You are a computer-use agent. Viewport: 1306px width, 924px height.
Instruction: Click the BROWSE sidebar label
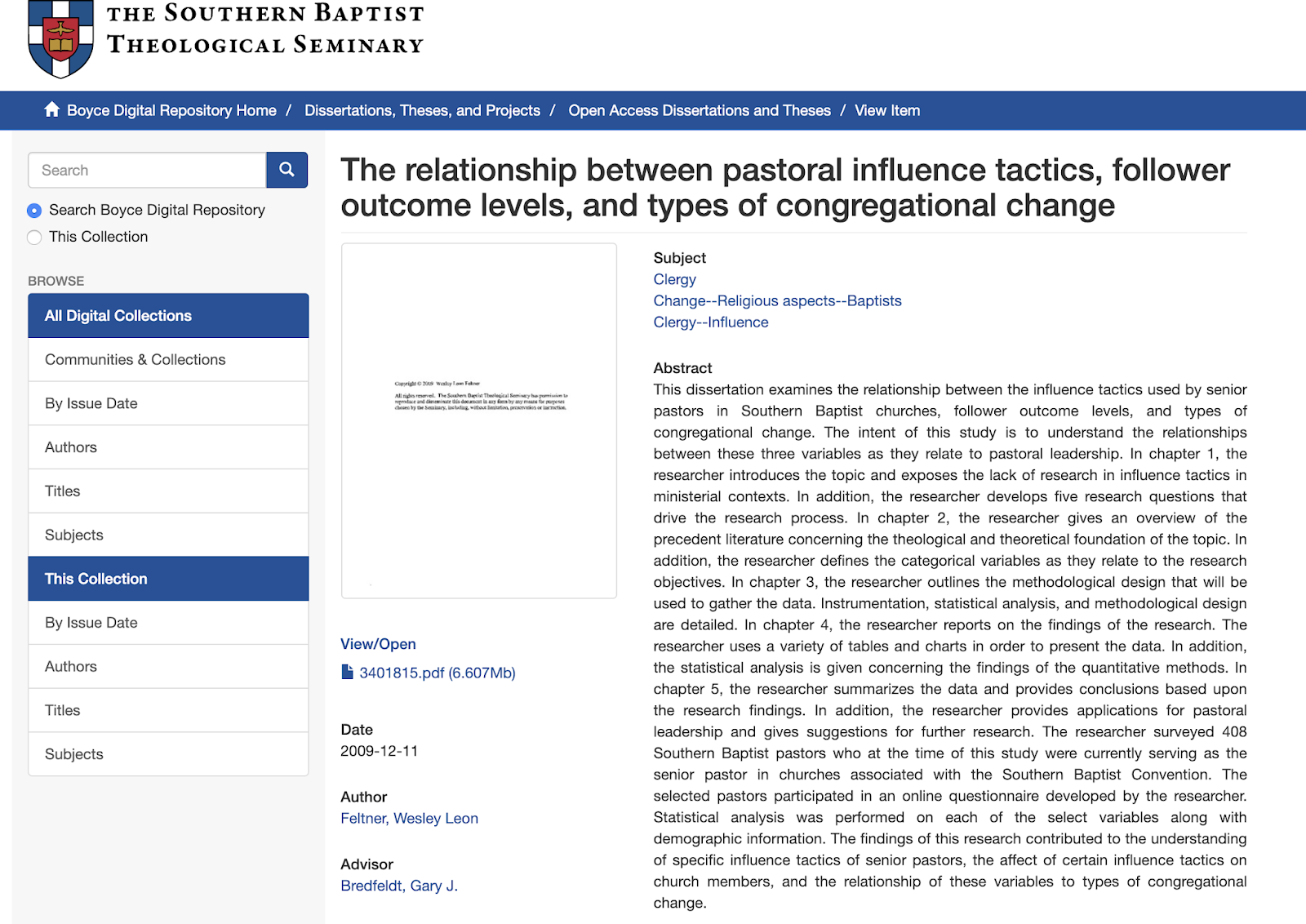[56, 281]
